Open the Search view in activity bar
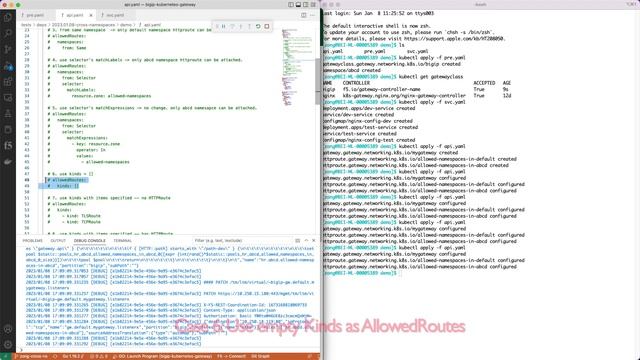Image resolution: width=640 pixels, height=360 pixels. point(8,33)
